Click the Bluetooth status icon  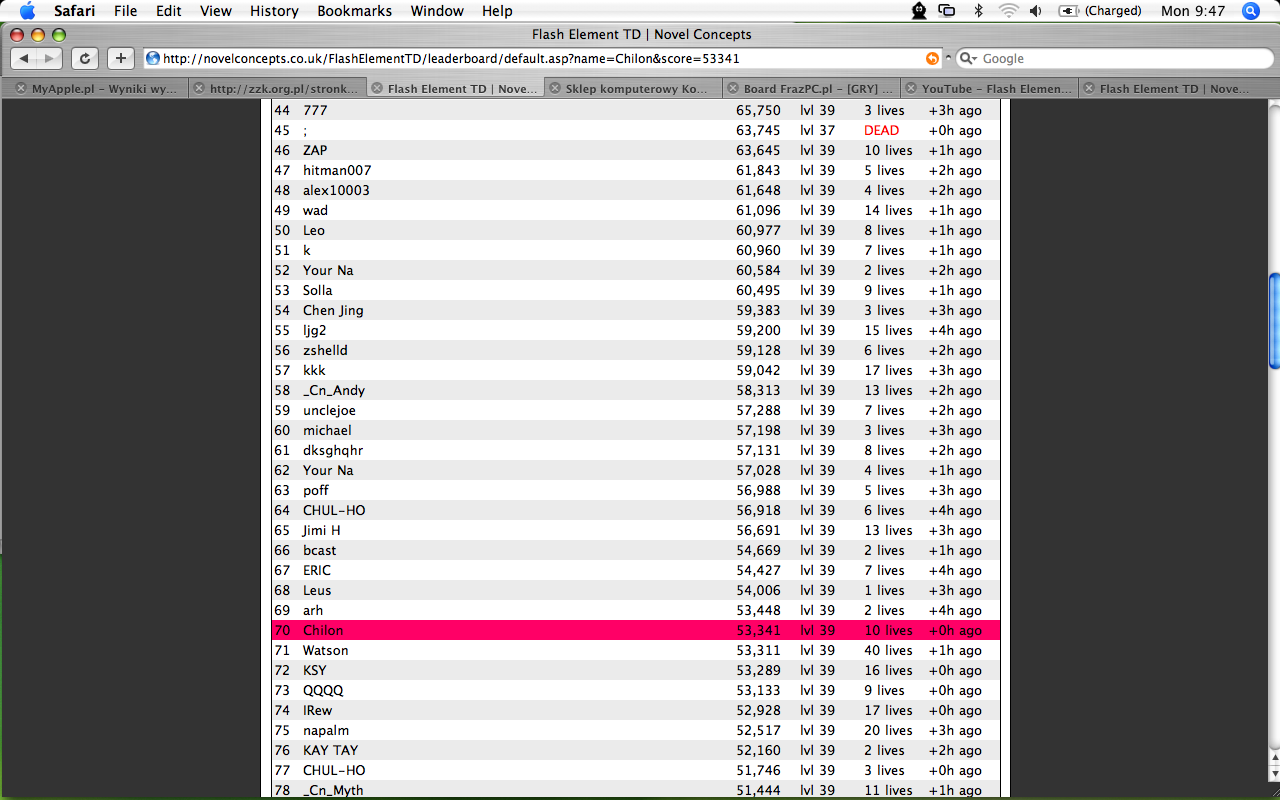click(978, 11)
